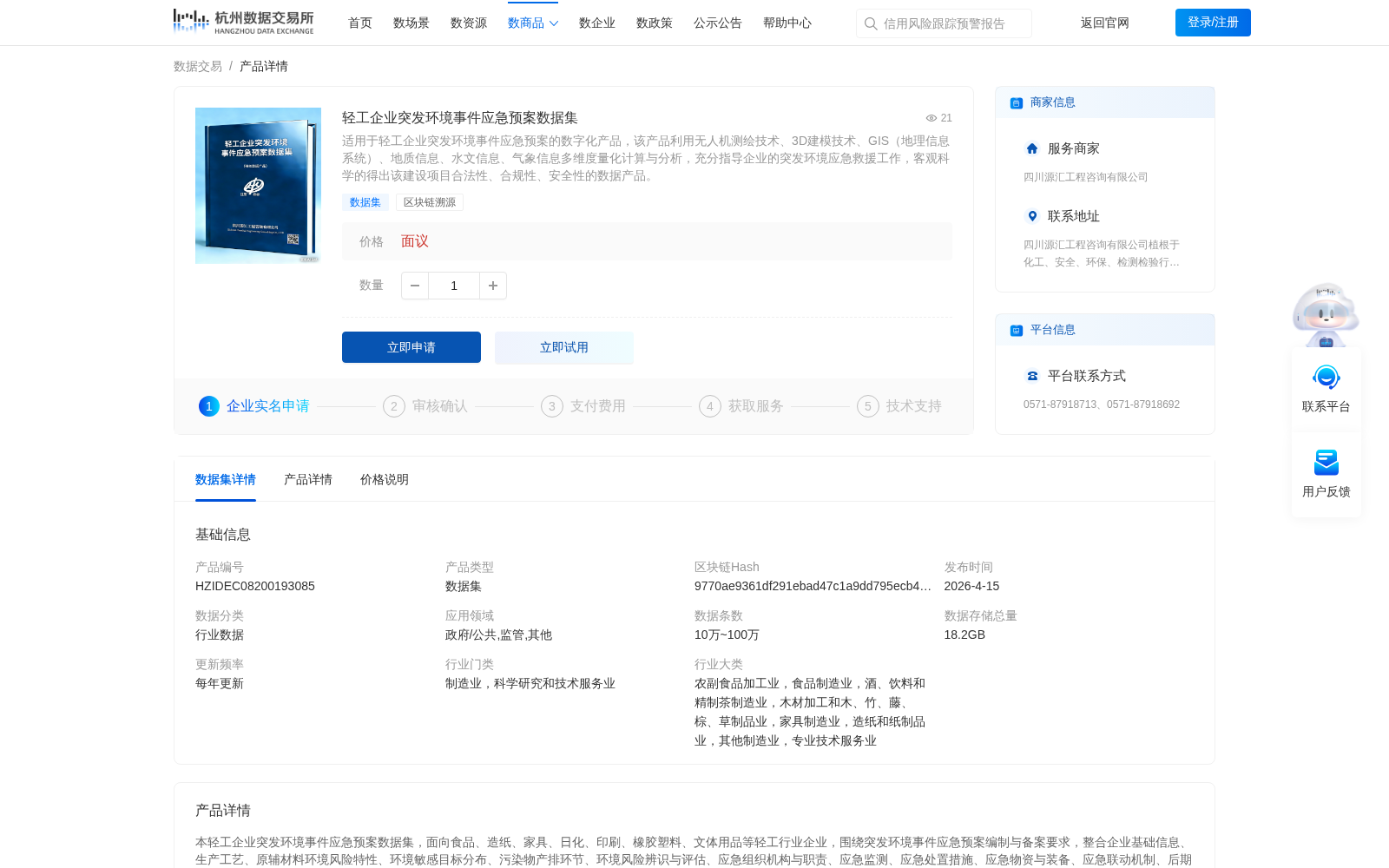Increase quantity with the plus button

(x=493, y=286)
